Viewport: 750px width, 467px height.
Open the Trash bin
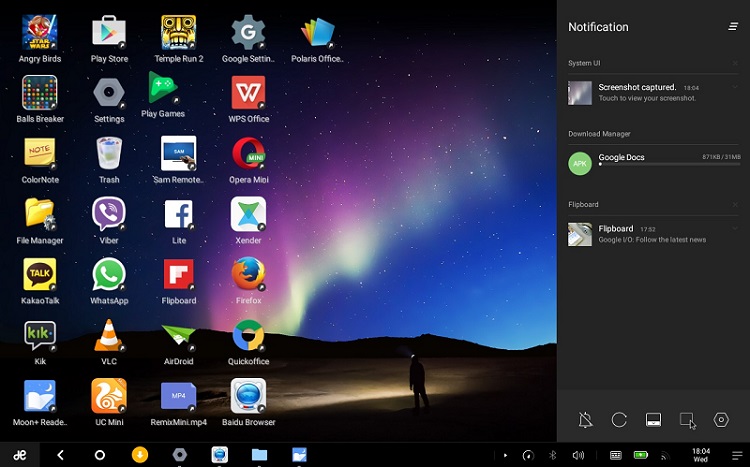point(109,153)
